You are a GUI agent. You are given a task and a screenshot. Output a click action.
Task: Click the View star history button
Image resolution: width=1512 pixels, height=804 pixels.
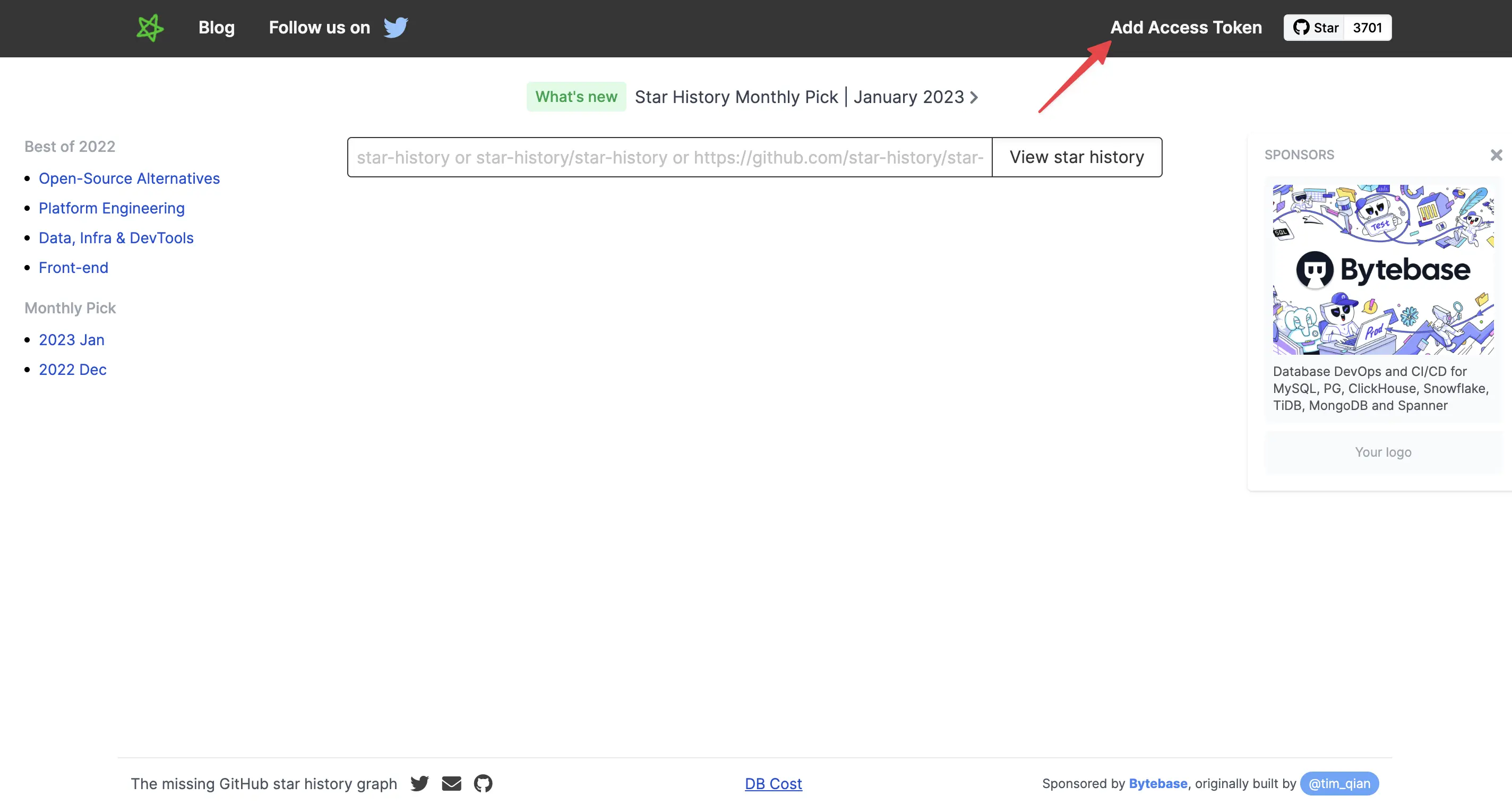pos(1077,157)
